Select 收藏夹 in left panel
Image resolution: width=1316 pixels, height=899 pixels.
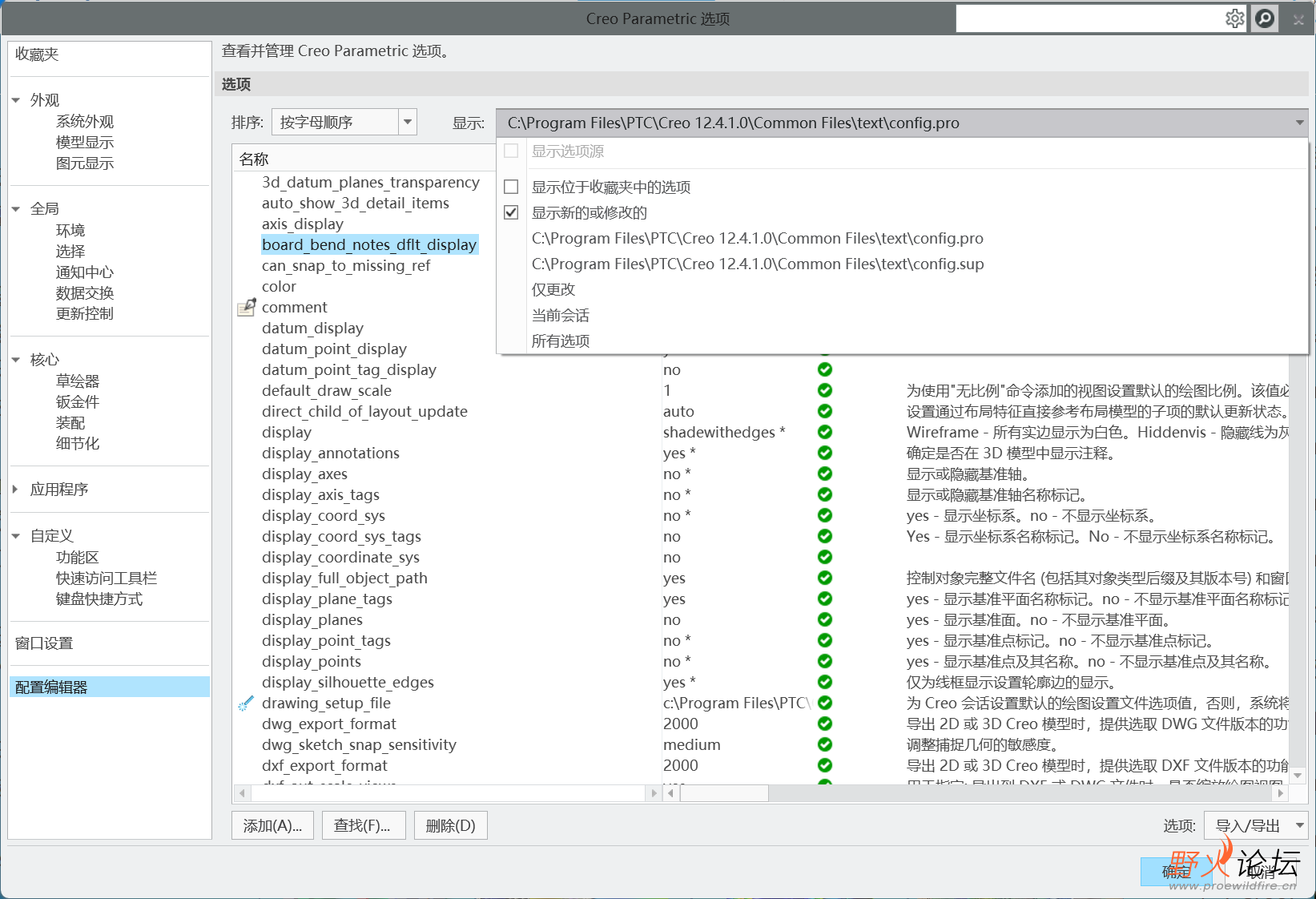pyautogui.click(x=37, y=54)
